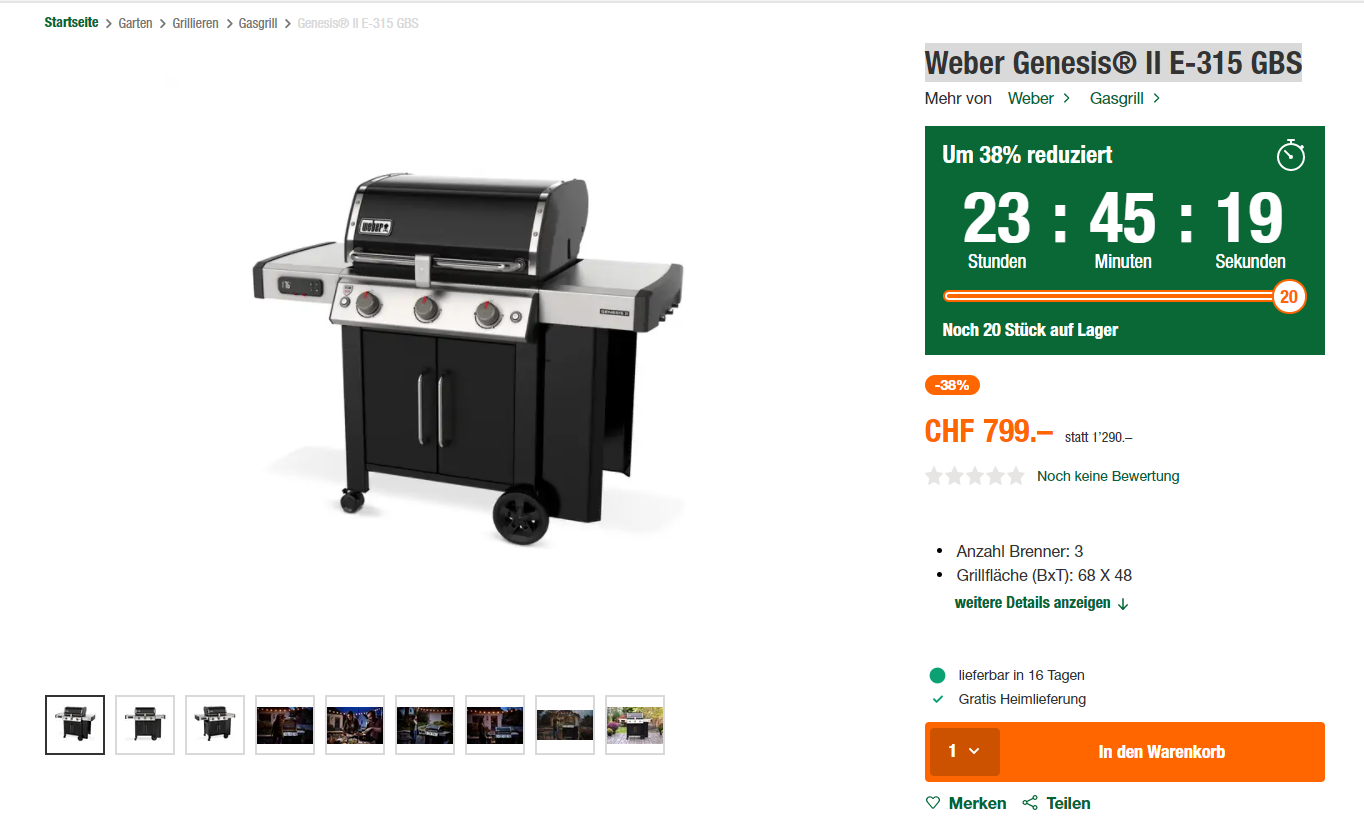1364x830 pixels.
Task: Select the second grill thumbnail
Action: click(x=145, y=725)
